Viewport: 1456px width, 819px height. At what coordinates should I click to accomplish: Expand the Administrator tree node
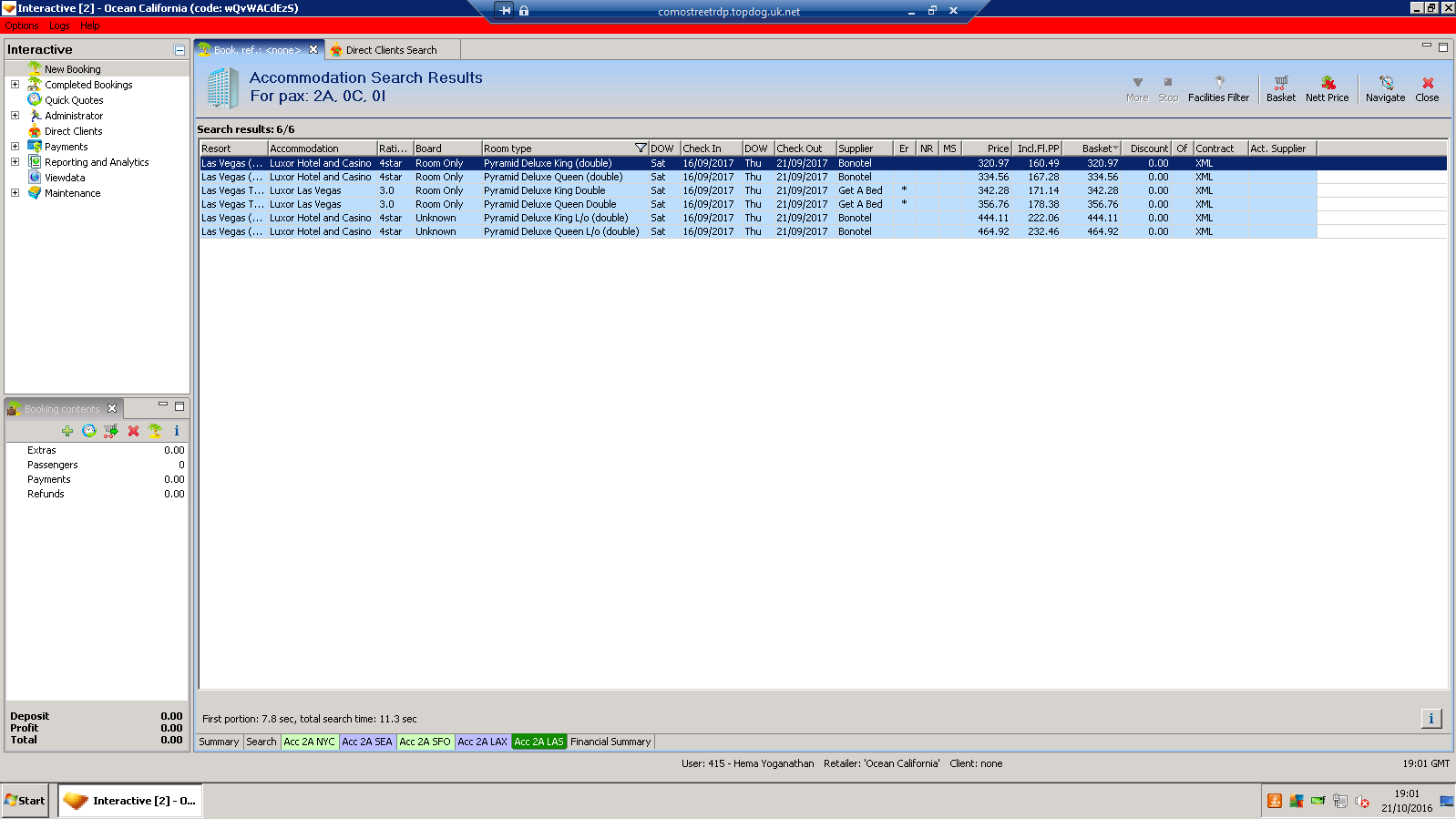tap(15, 116)
